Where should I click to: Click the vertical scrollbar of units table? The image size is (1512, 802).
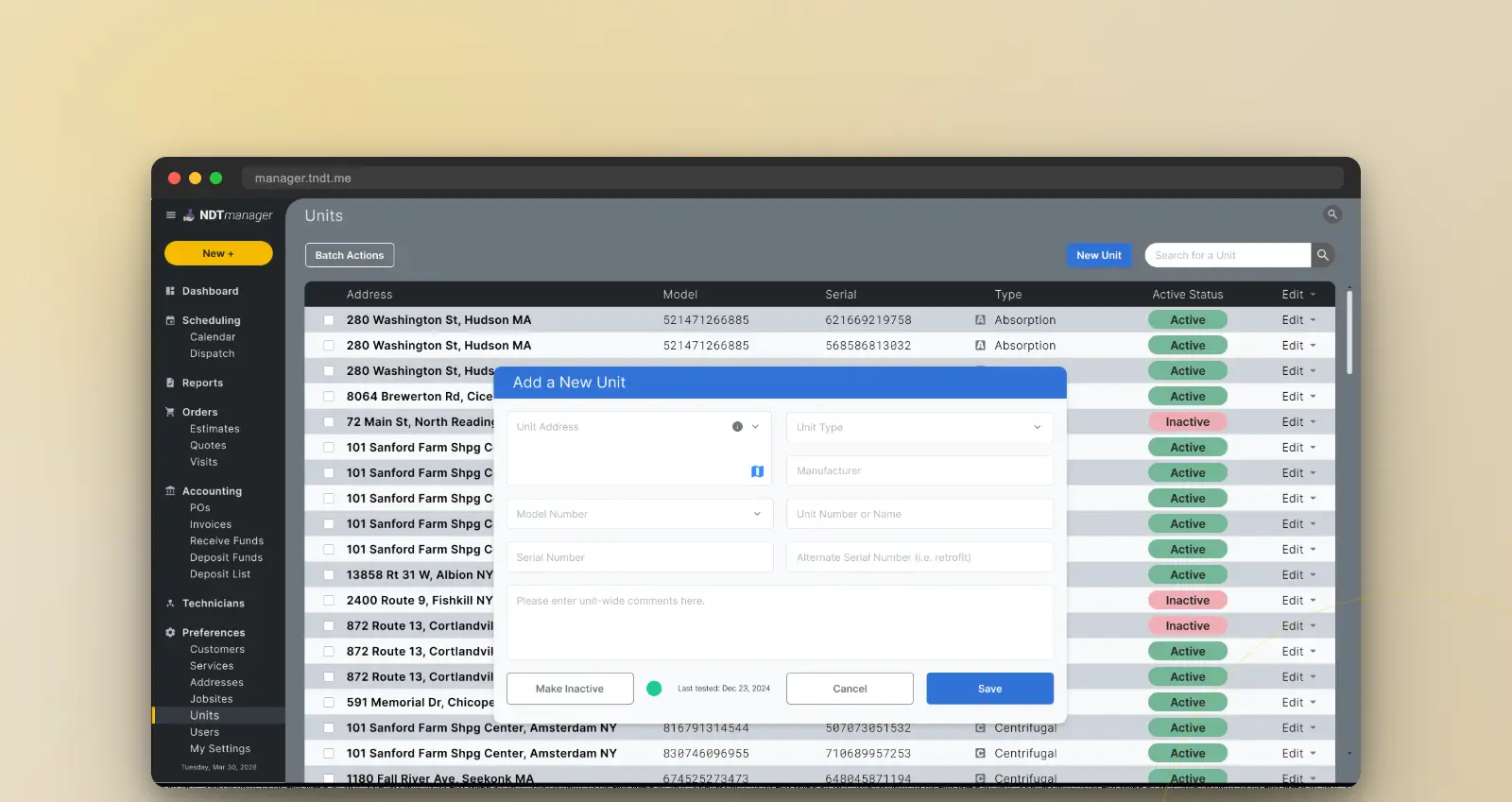coord(1349,333)
